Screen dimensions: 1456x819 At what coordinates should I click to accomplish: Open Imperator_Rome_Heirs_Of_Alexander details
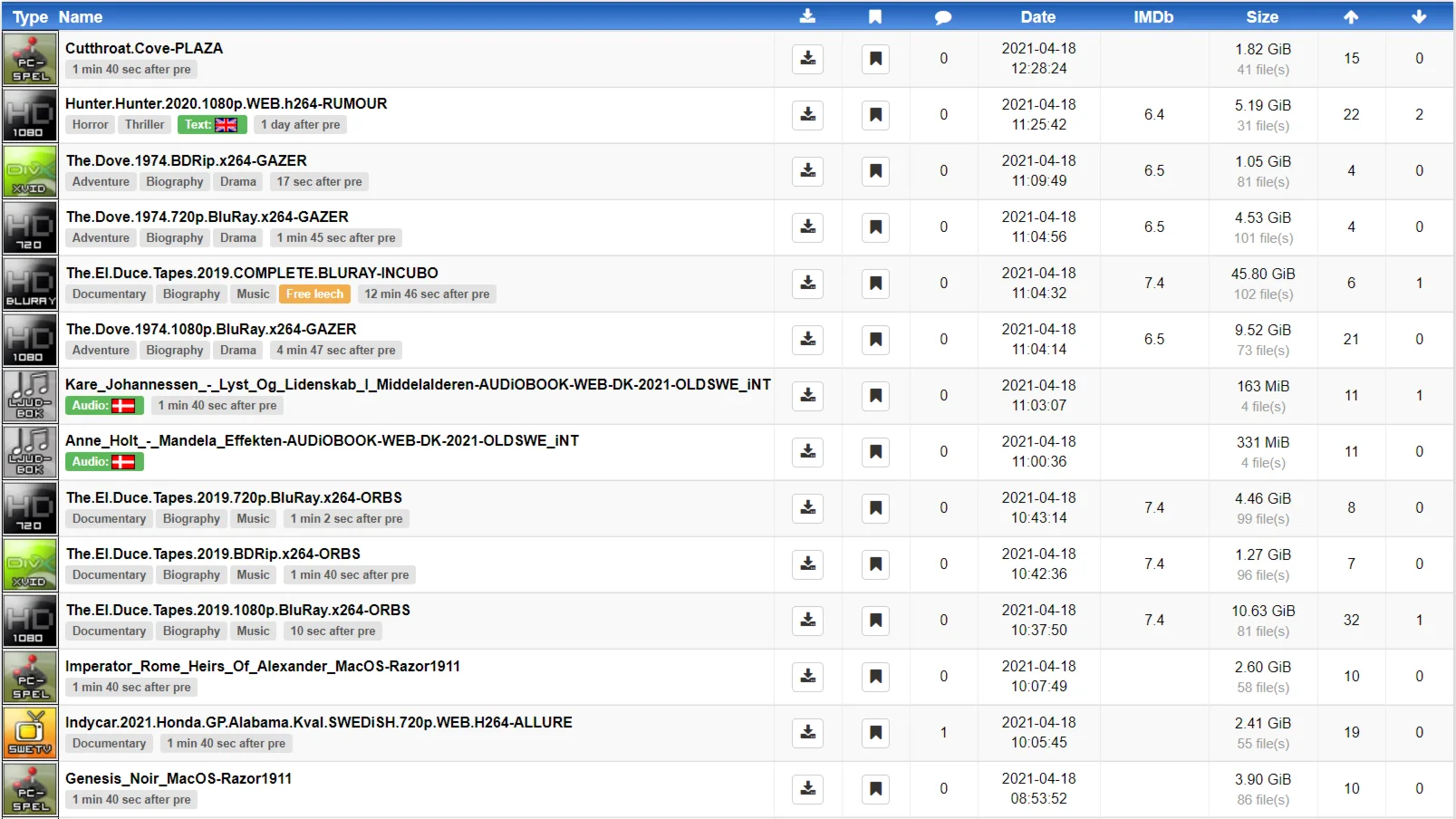click(263, 666)
